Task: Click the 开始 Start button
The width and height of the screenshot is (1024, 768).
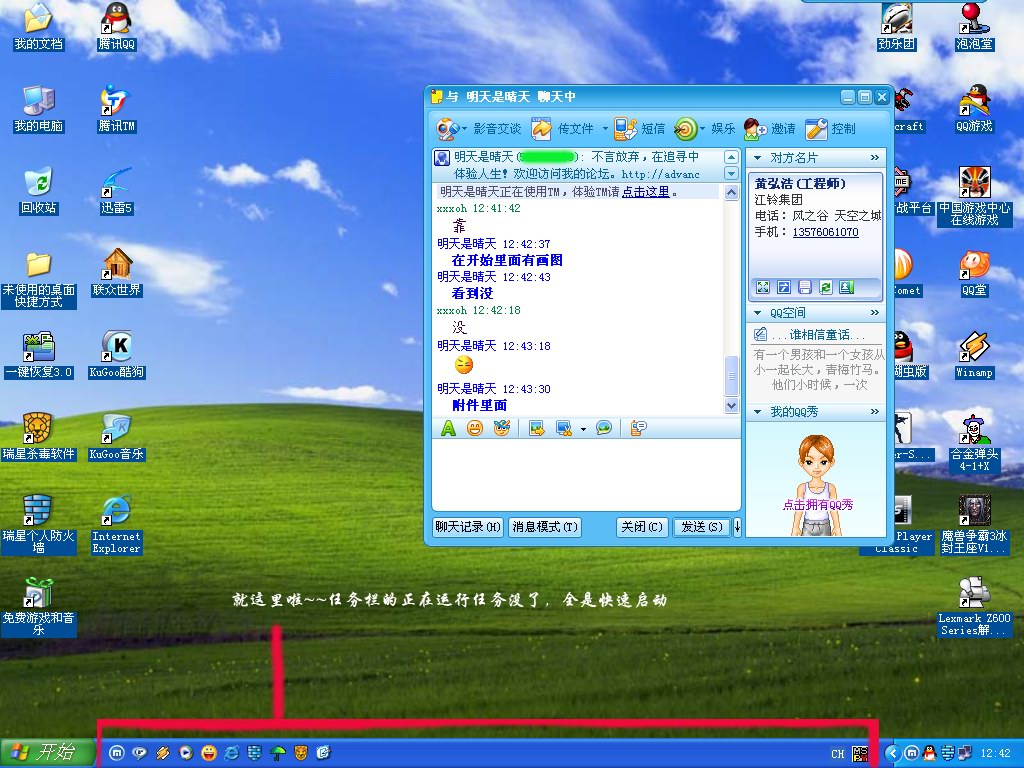Action: (x=46, y=753)
